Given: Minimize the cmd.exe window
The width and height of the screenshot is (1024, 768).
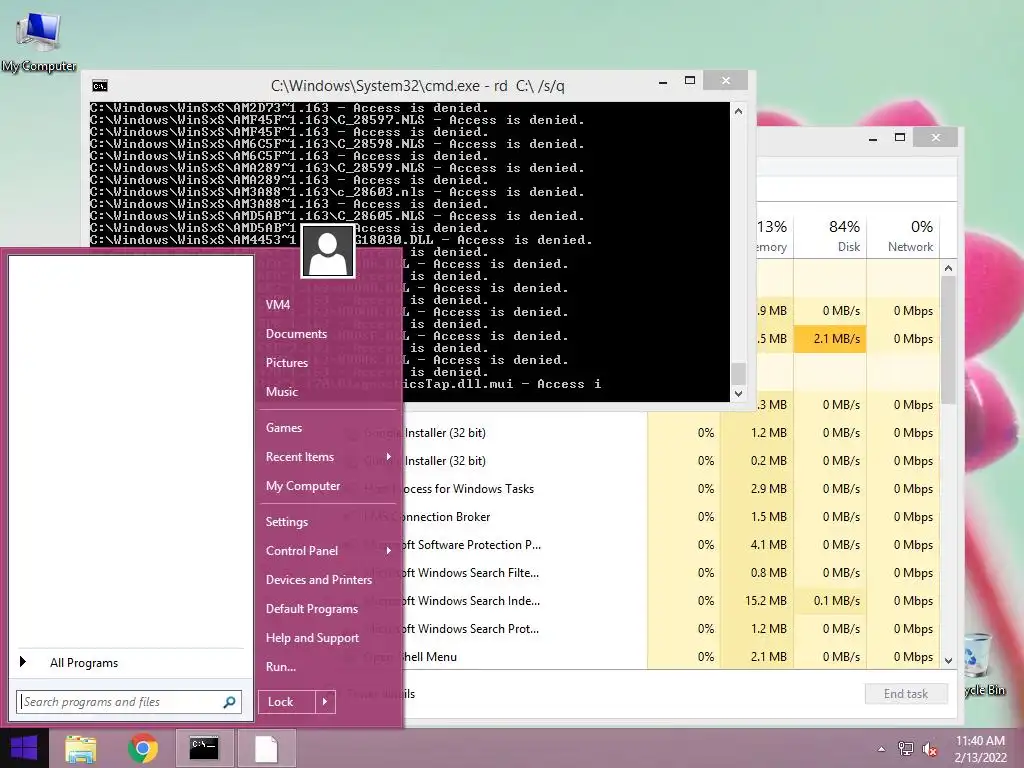Looking at the screenshot, I should pyautogui.click(x=663, y=82).
